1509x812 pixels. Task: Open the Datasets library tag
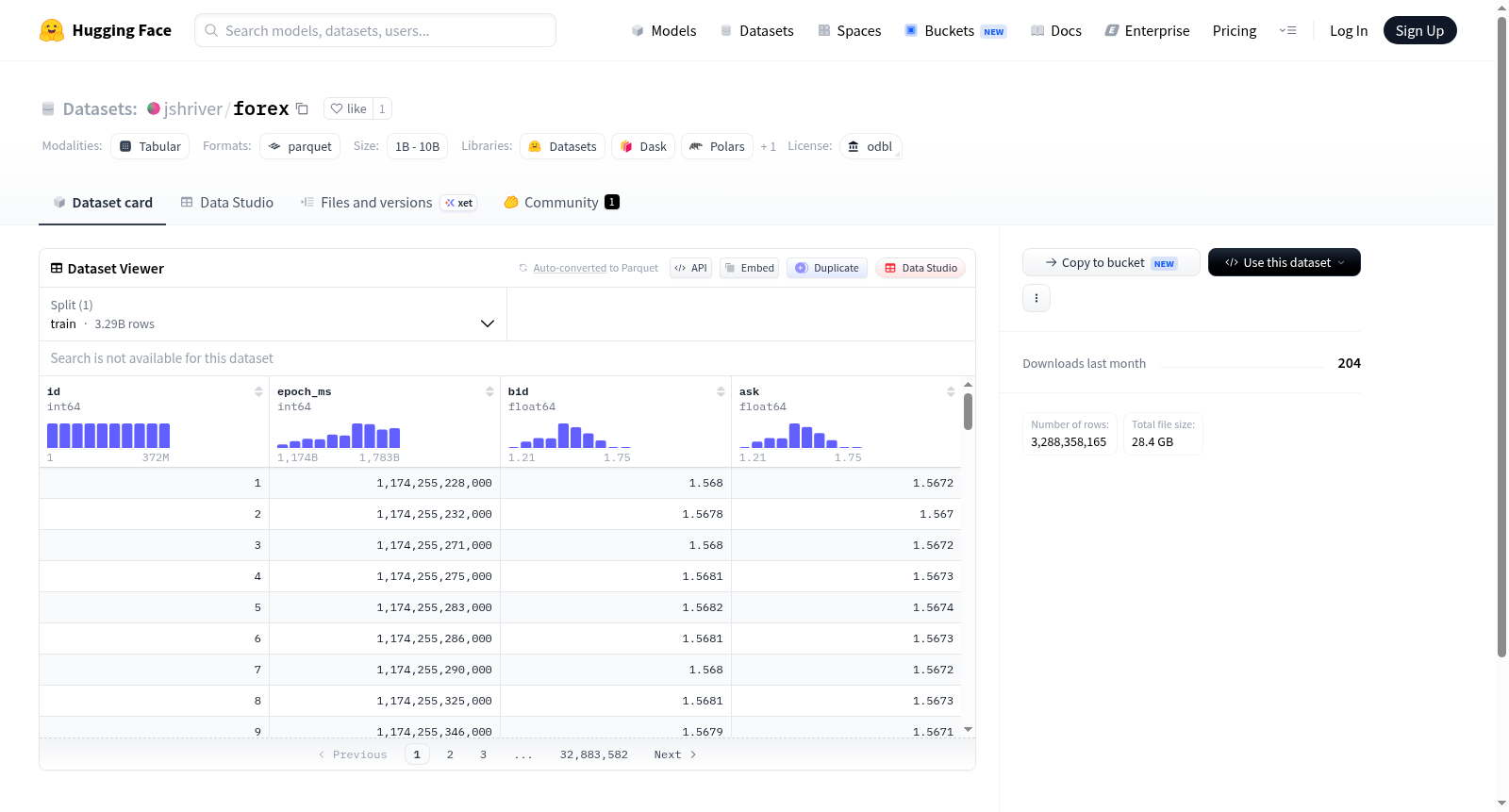(x=562, y=146)
